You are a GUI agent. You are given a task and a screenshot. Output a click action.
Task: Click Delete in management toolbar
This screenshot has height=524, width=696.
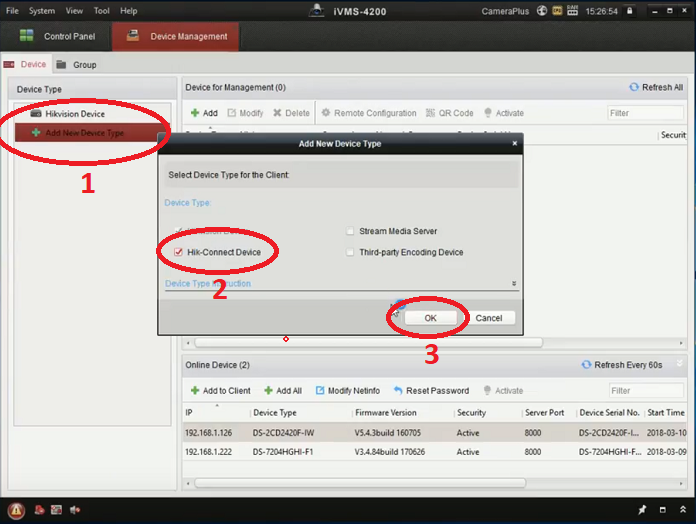tap(291, 113)
